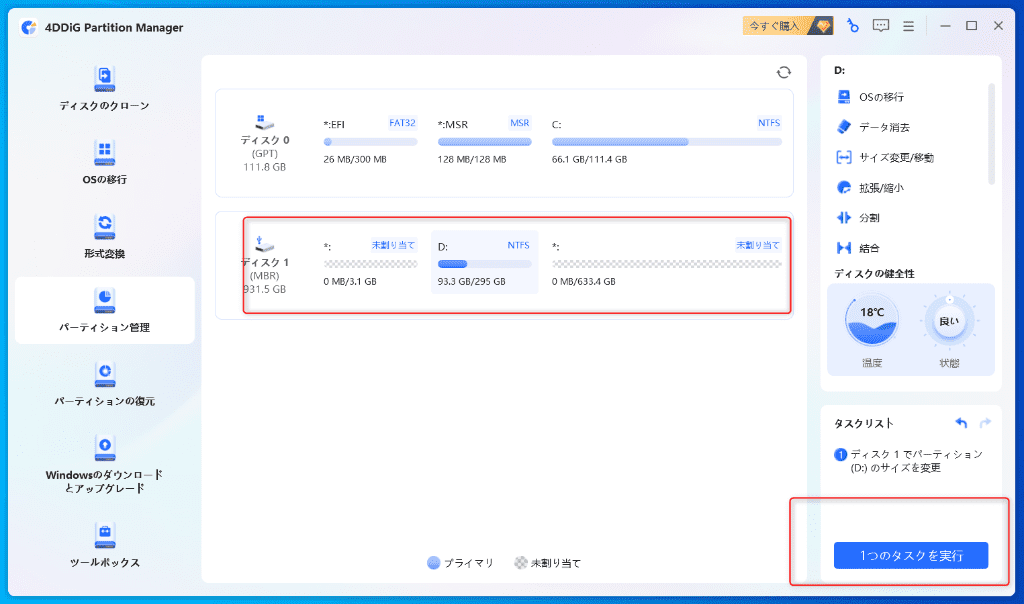Click 1つのタスクを実行 button
This screenshot has width=1024, height=604.
(x=910, y=555)
